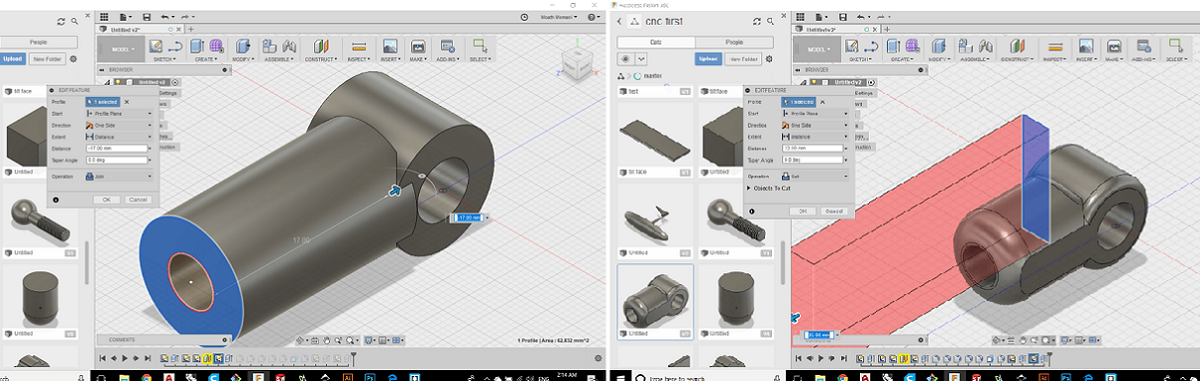
Task: Open Add-Ins scripts tool in left window
Action: click(x=447, y=45)
